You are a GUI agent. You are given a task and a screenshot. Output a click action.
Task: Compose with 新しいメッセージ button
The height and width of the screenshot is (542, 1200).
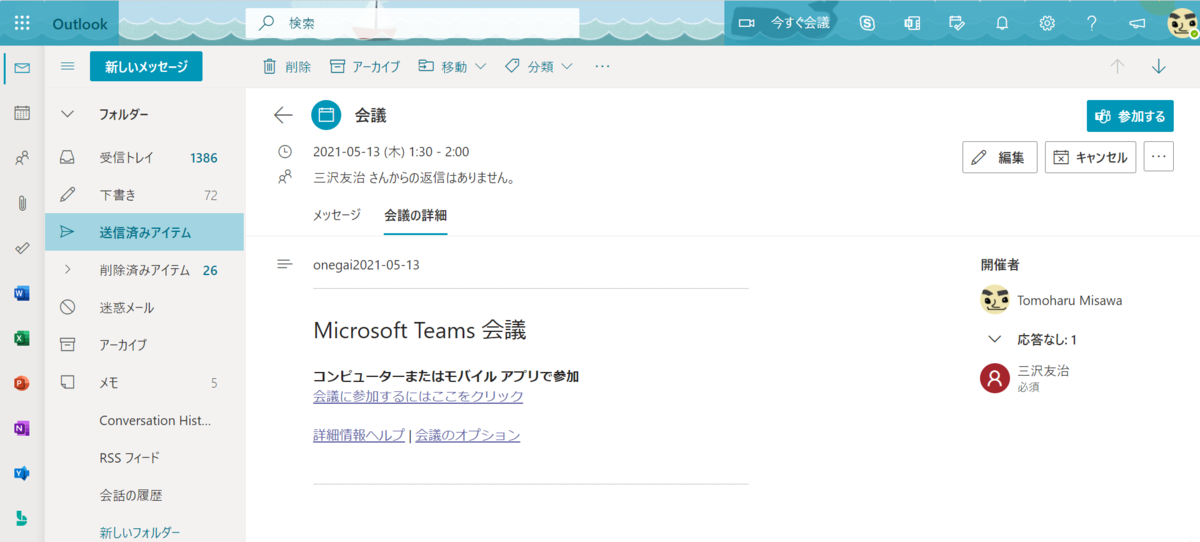[x=146, y=67]
